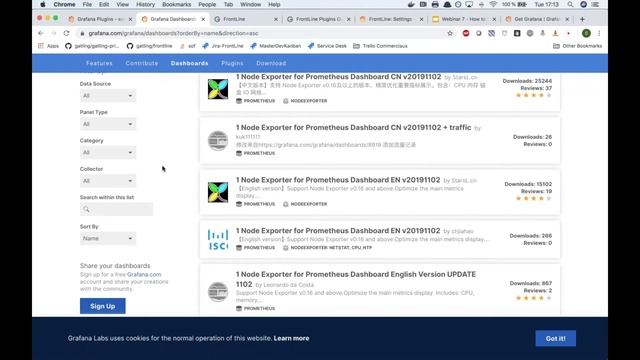Image resolution: width=640 pixels, height=360 pixels.
Task: Open the Panel Type filter dropdown
Action: coord(108,124)
